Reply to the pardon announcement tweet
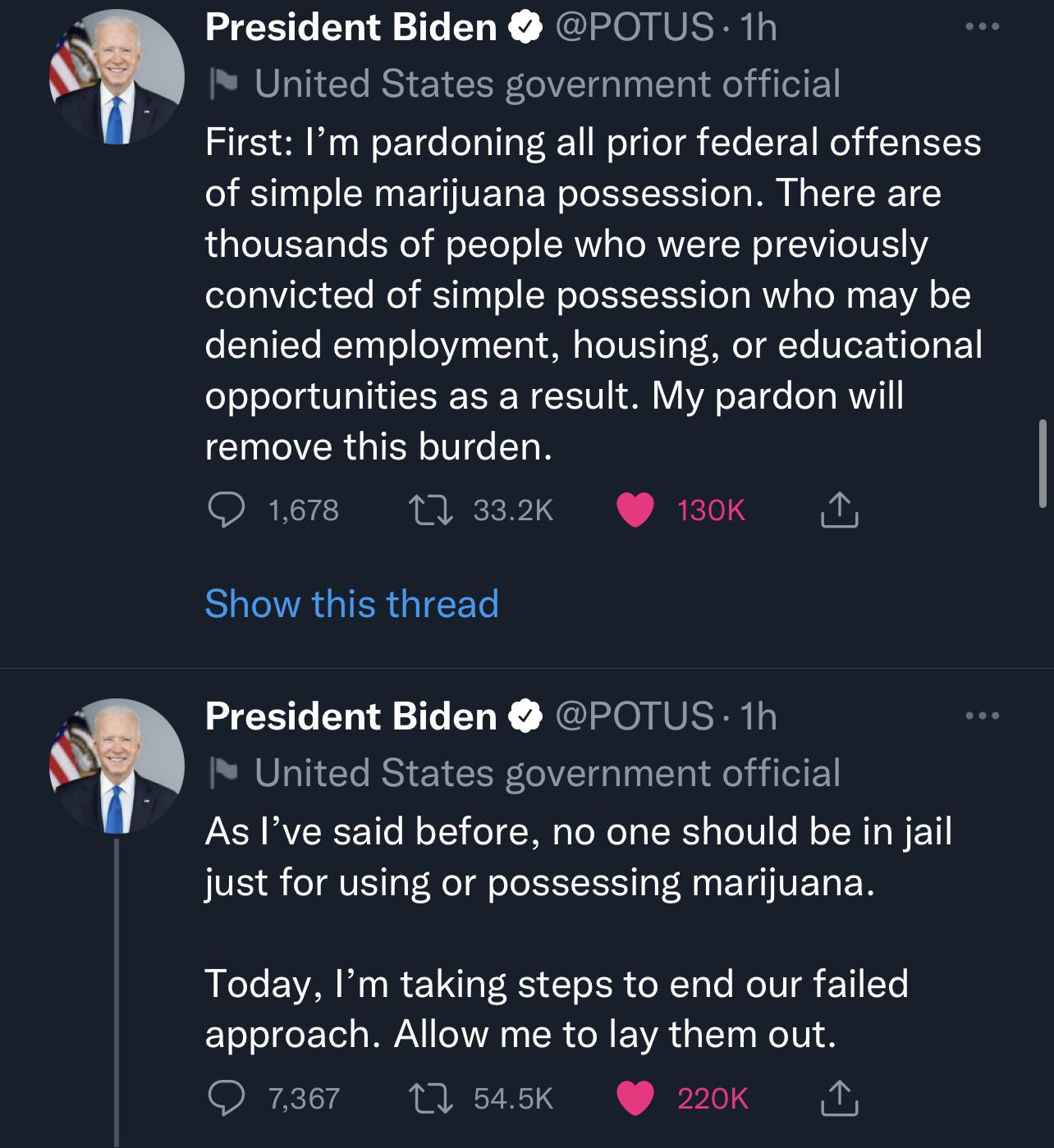Screen dimensions: 1054x1148 (227, 510)
